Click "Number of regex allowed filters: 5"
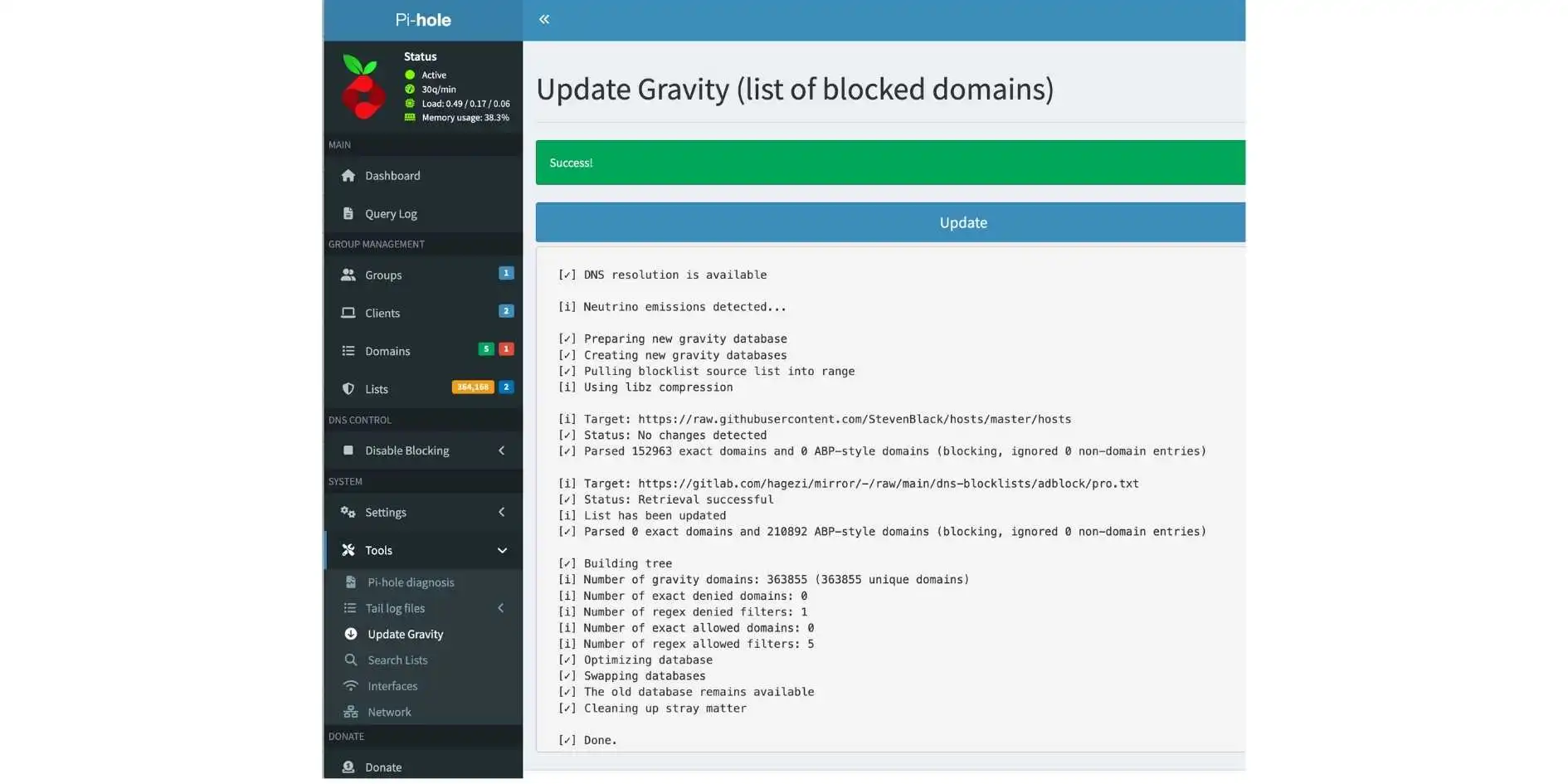This screenshot has height=784, width=1568. click(x=686, y=645)
